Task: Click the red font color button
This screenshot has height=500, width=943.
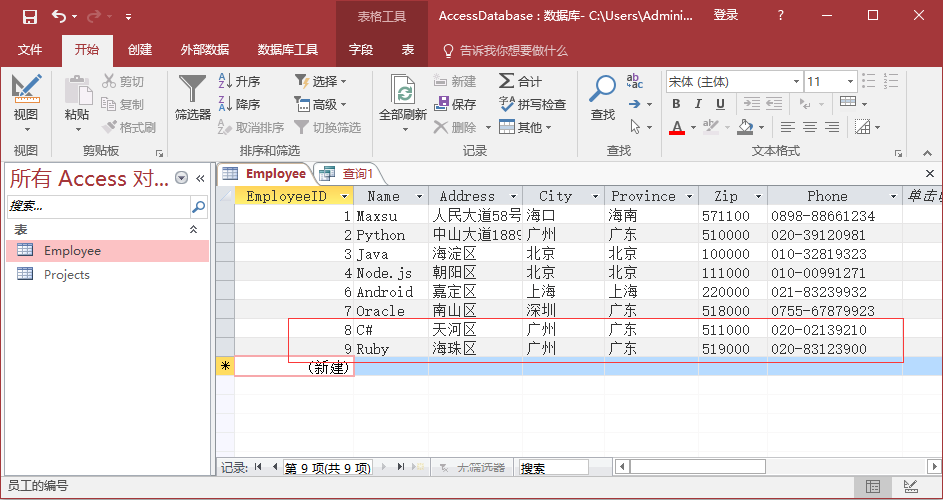Action: pos(677,127)
